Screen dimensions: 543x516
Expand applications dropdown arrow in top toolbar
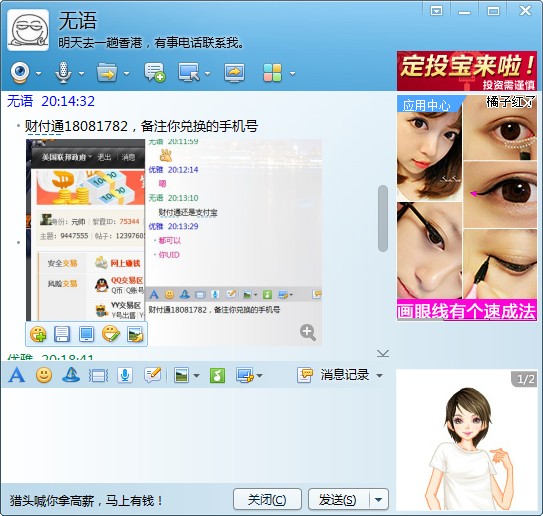pos(293,73)
